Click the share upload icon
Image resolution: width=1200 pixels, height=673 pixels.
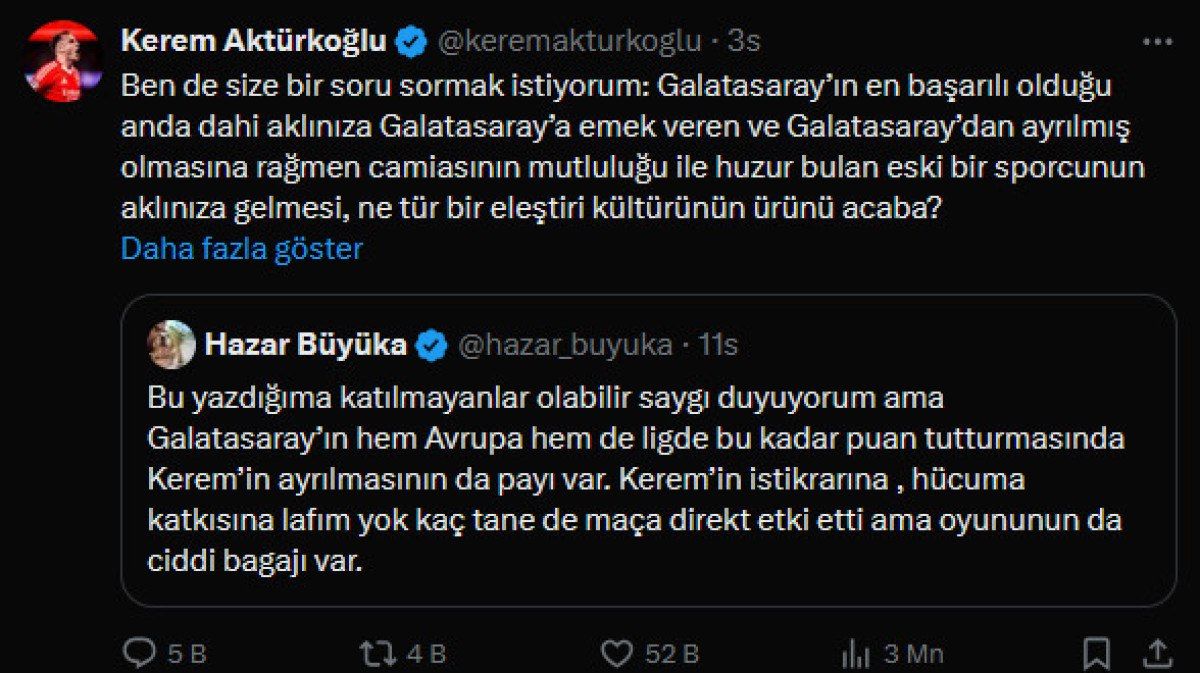pyautogui.click(x=1157, y=653)
